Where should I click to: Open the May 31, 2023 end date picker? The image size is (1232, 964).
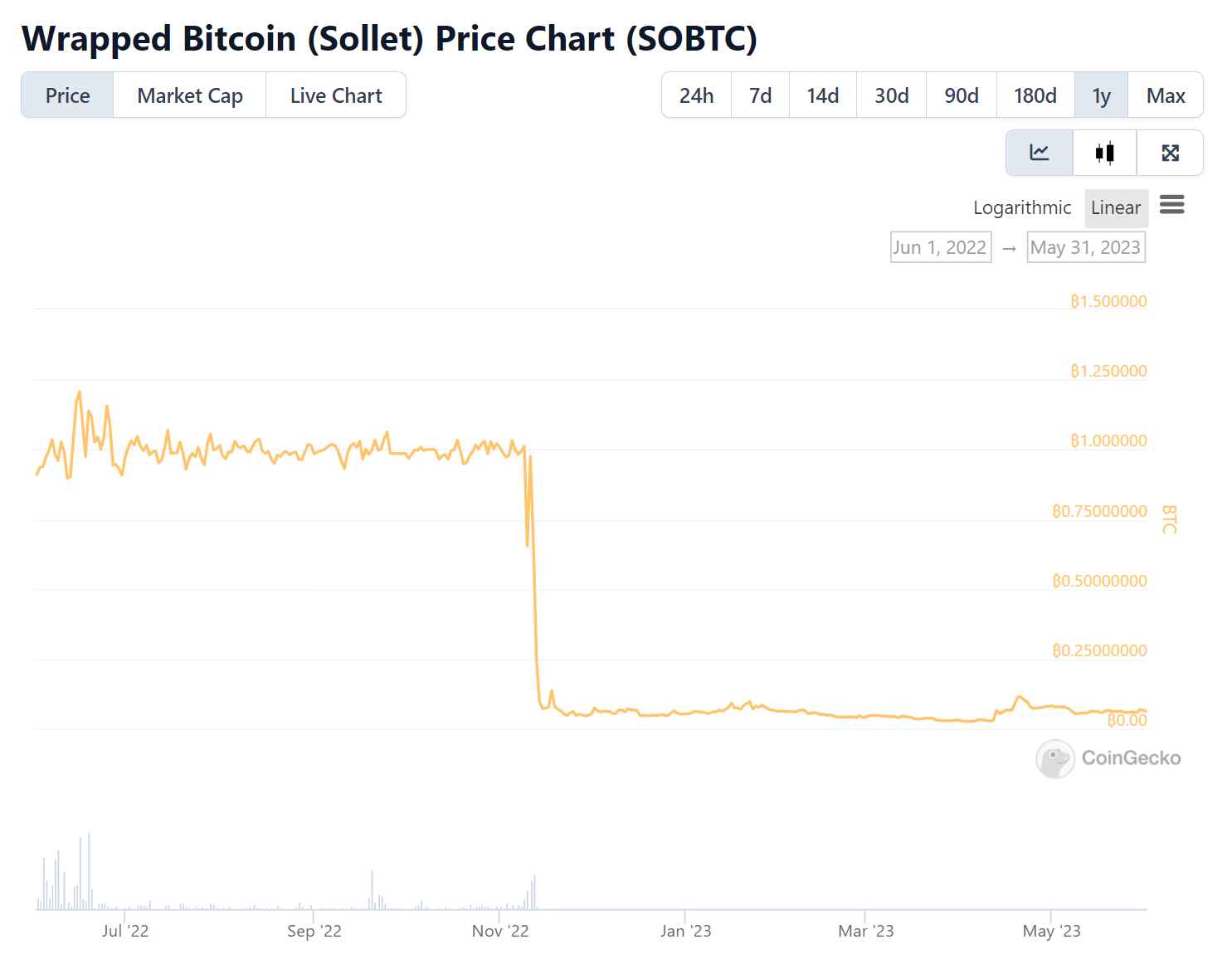[x=1086, y=246]
